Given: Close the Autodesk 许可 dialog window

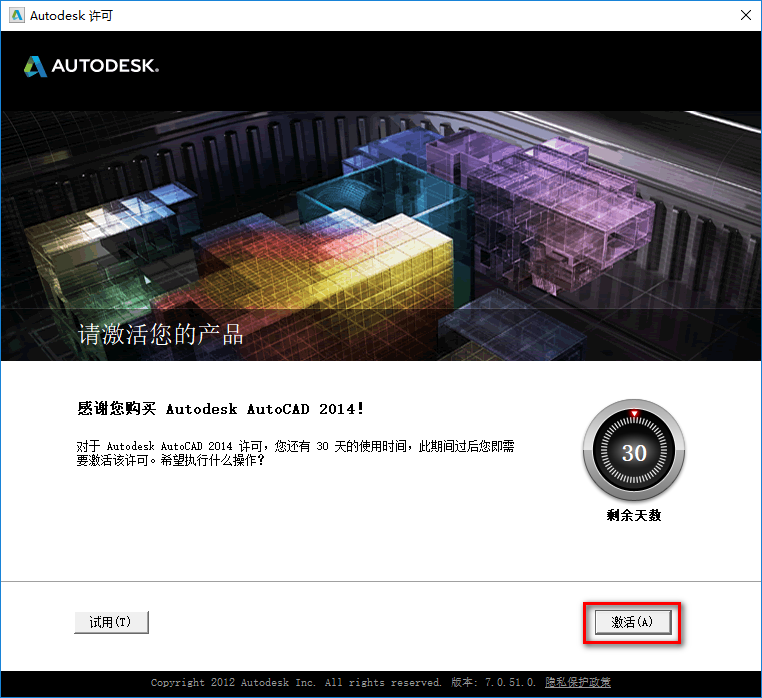Looking at the screenshot, I should coord(744,15).
